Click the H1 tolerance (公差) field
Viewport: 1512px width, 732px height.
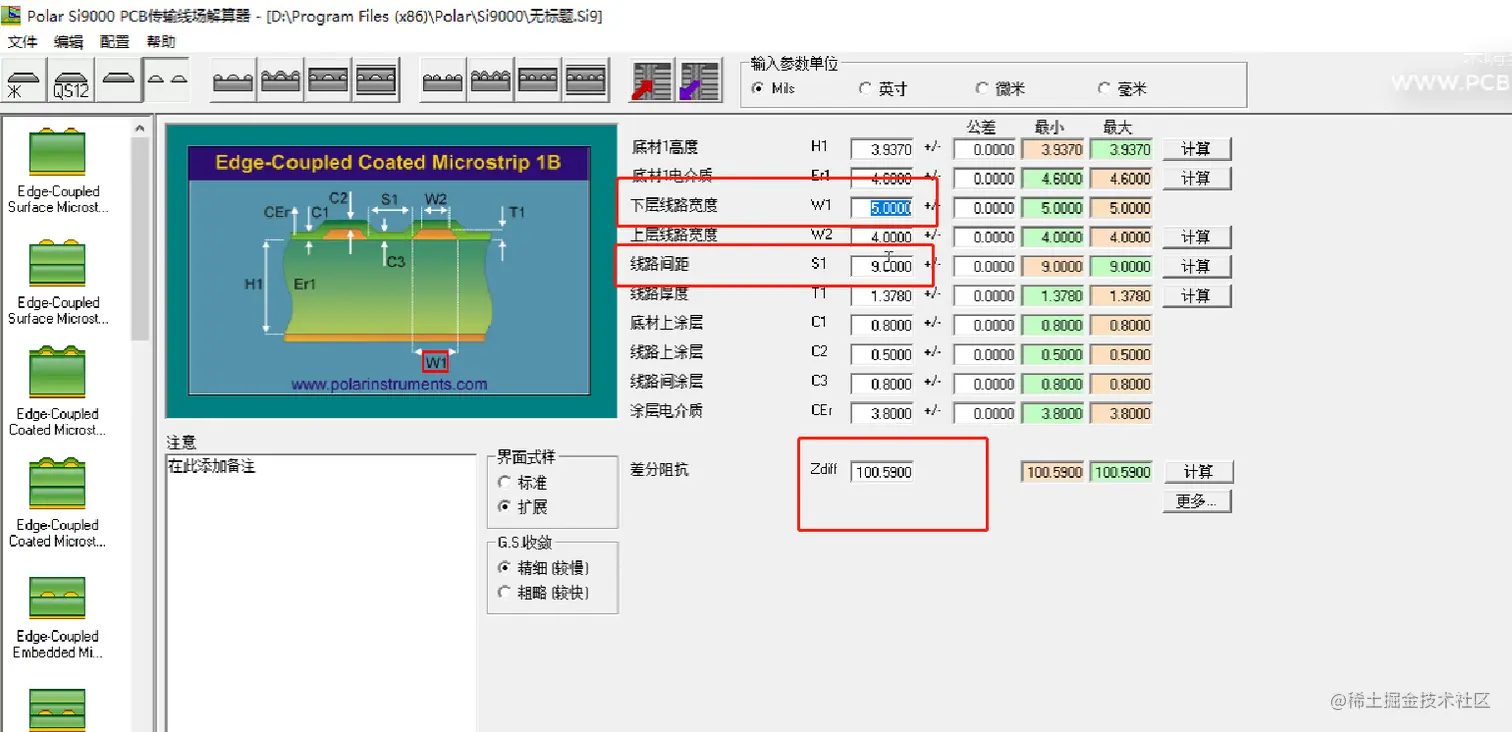point(985,149)
